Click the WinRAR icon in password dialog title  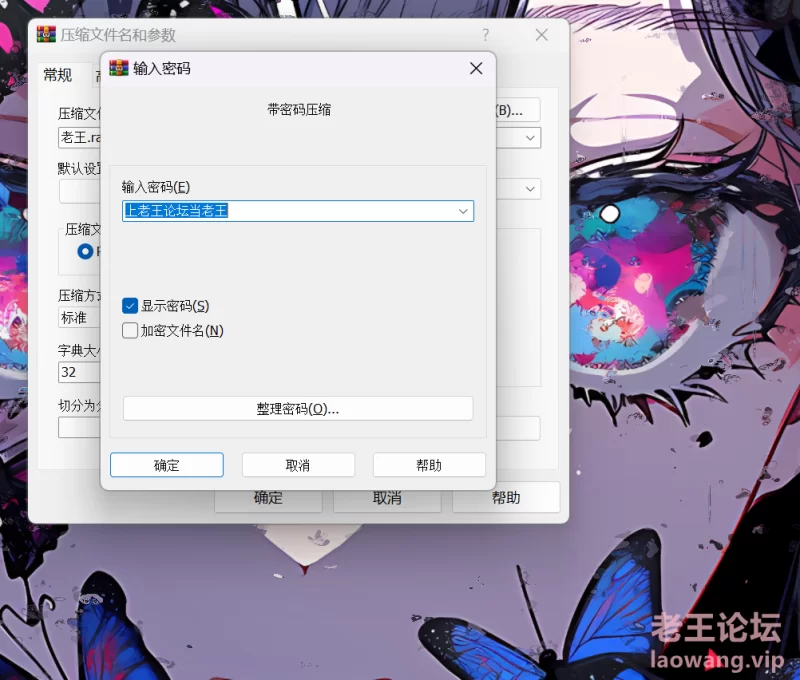click(119, 68)
